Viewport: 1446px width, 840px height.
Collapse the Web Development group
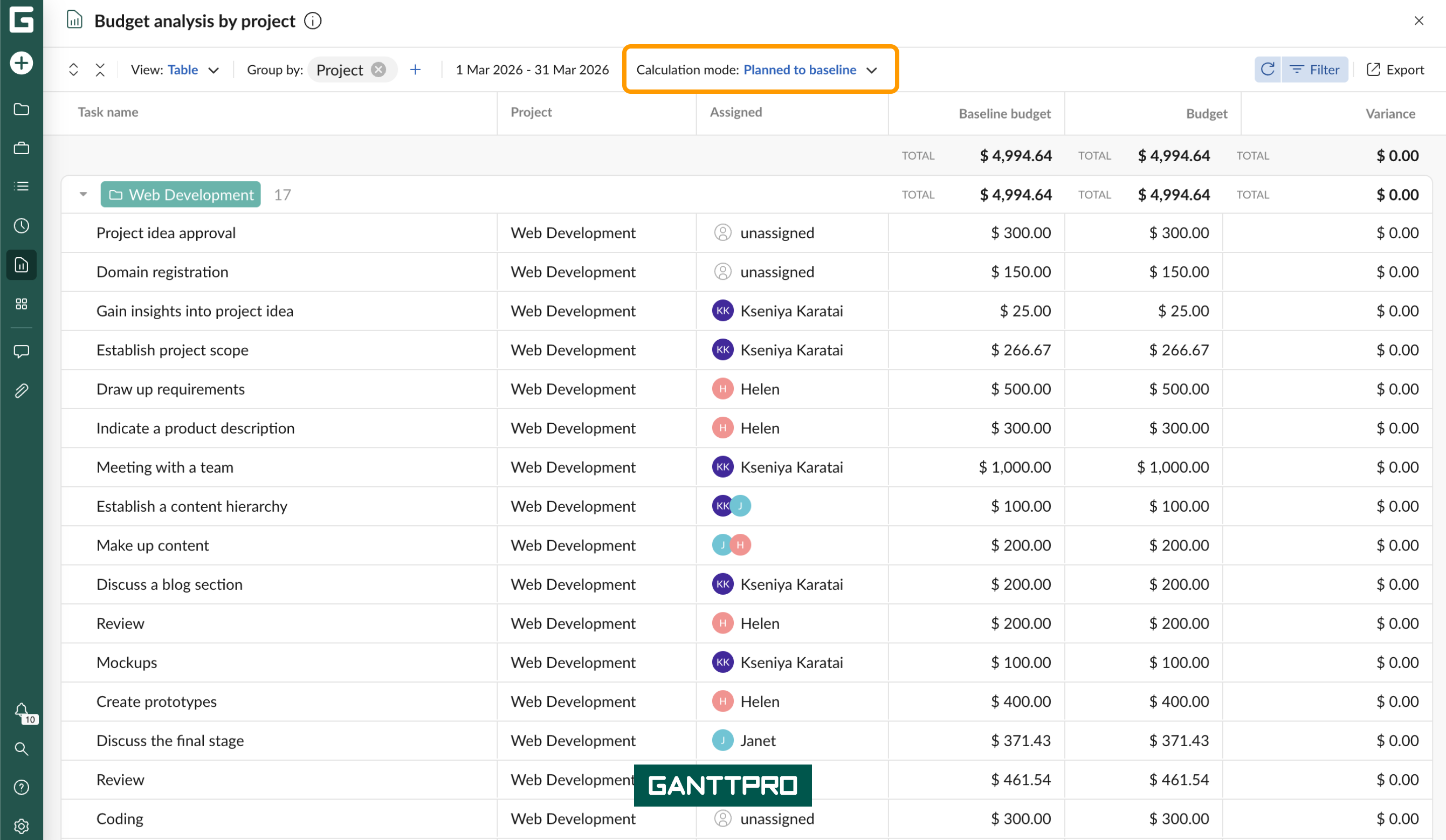pyautogui.click(x=83, y=195)
